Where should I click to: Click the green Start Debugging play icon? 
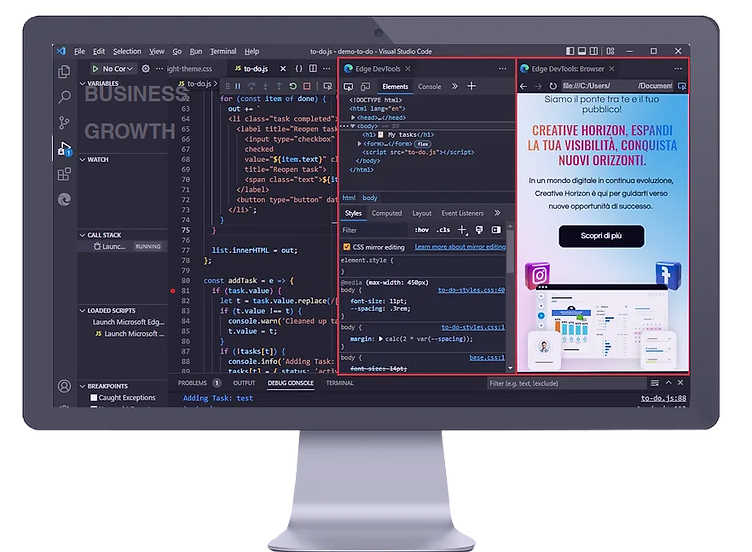point(95,69)
